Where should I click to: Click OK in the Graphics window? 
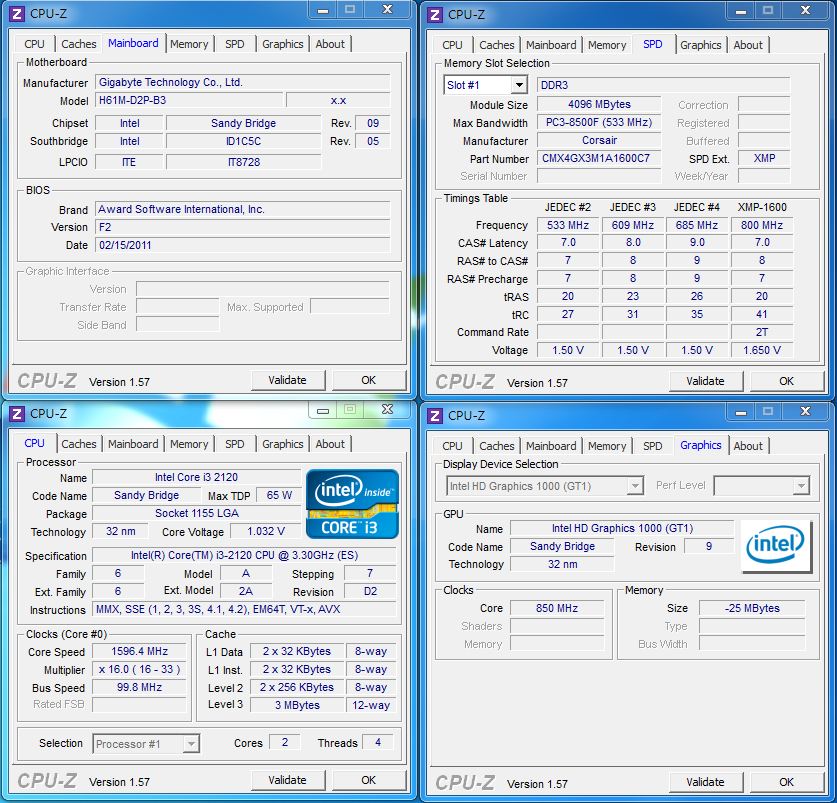coord(786,782)
